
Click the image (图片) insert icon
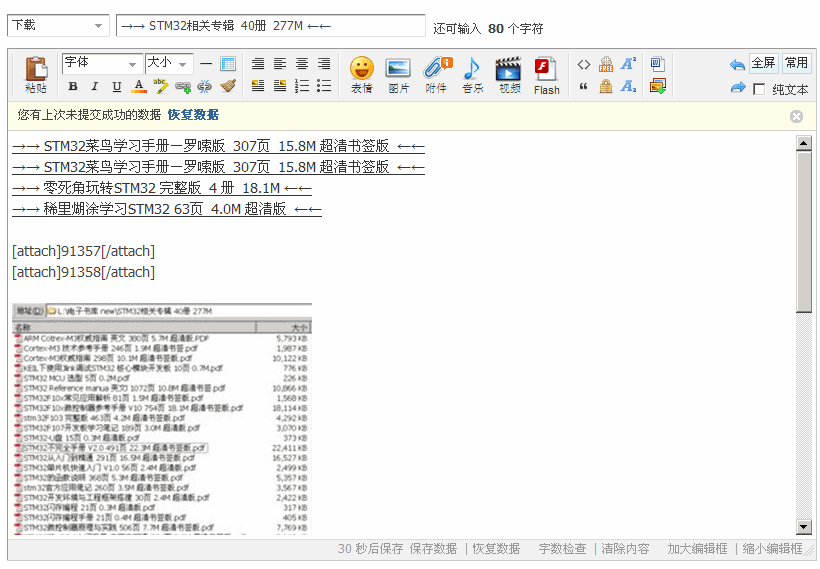(398, 75)
